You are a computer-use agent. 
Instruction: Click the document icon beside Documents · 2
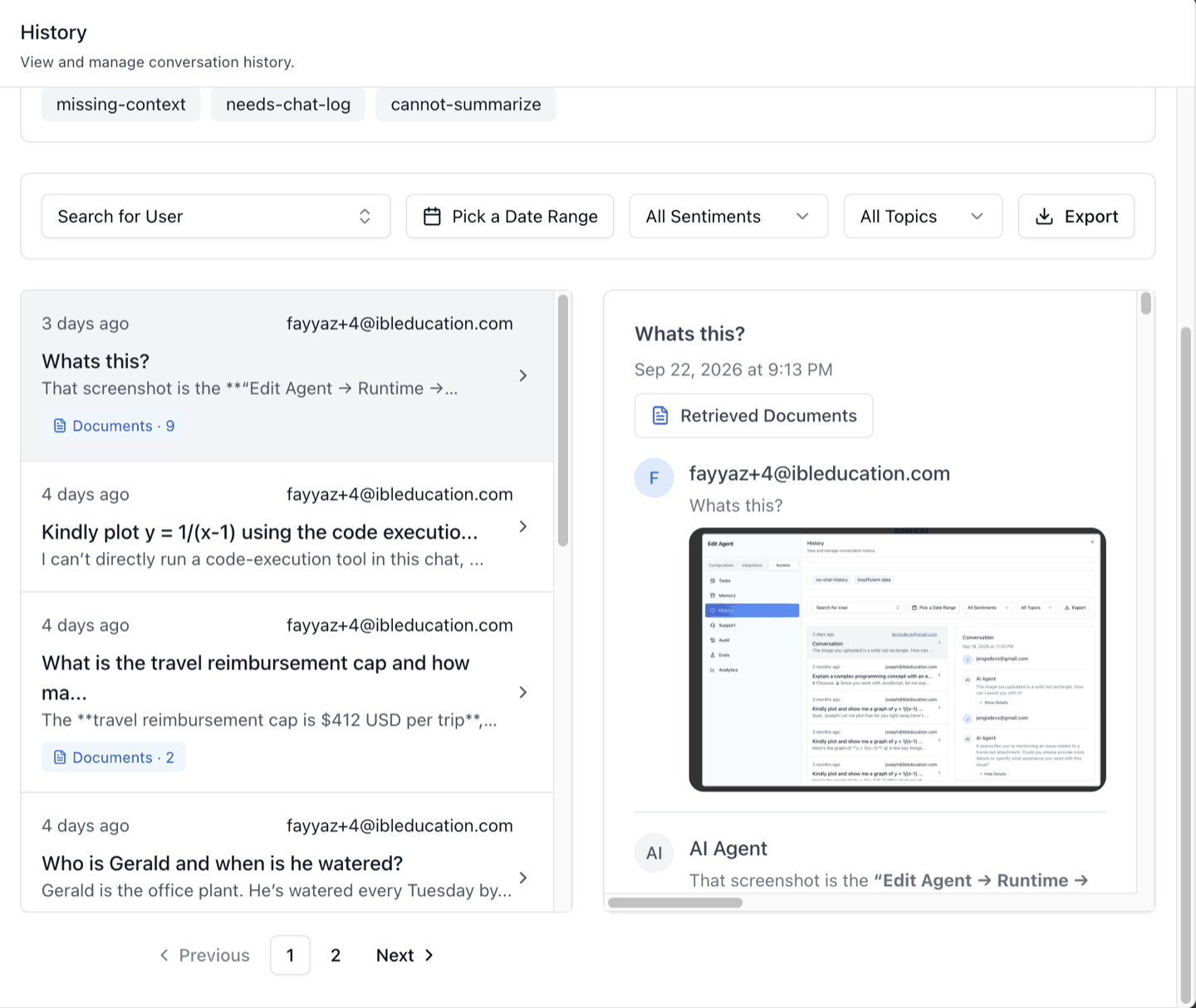(60, 757)
